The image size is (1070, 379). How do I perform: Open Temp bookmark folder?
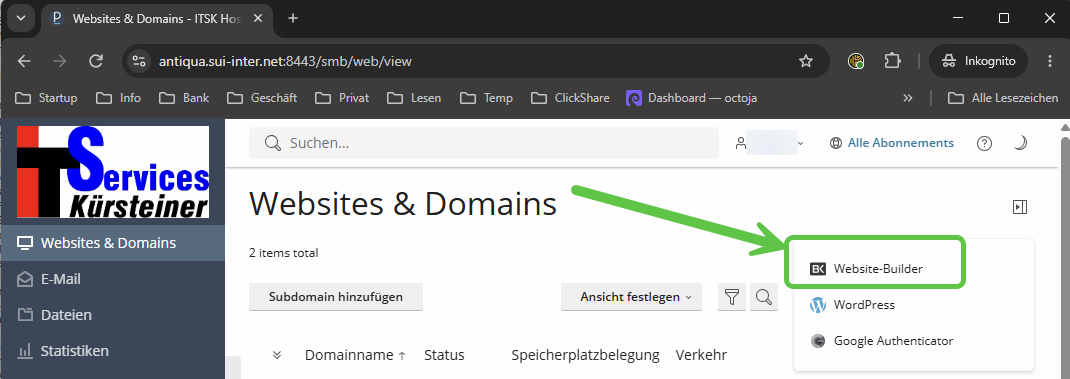coord(487,98)
